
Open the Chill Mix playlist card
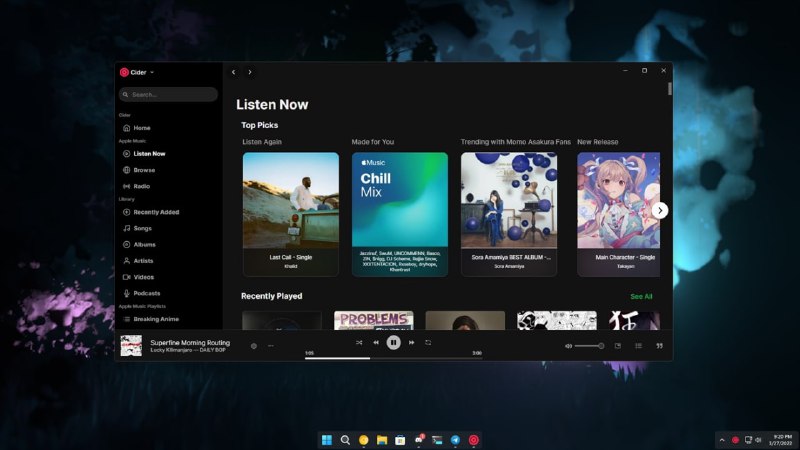[x=400, y=214]
